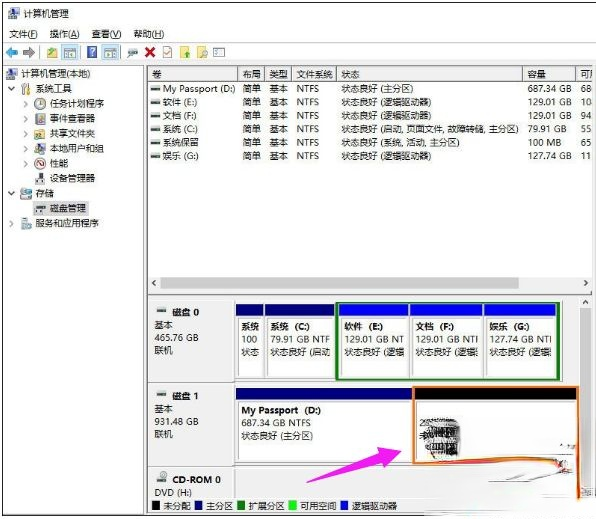The image size is (596, 519).
Task: Click the disk pane scroll-up arrow
Action: pos(585,303)
